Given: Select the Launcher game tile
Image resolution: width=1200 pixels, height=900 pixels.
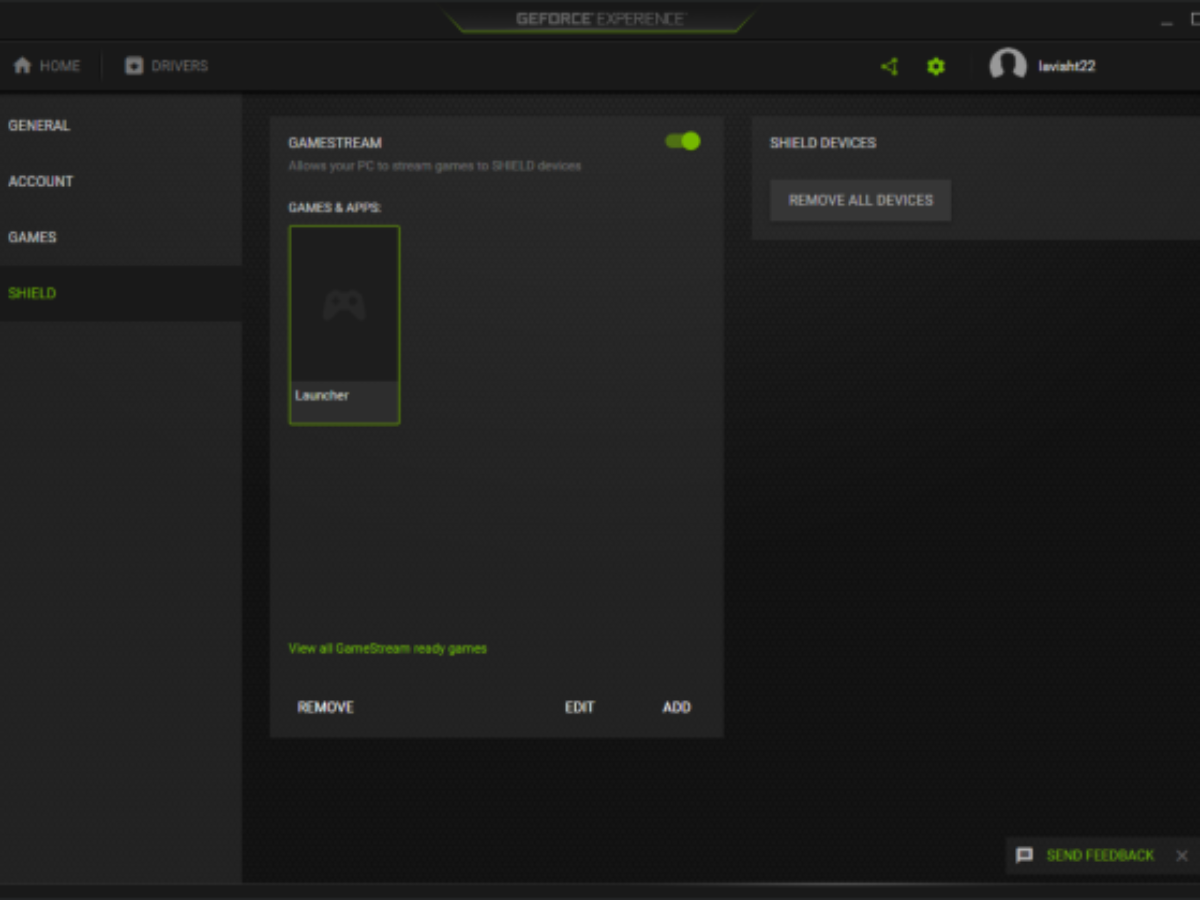Looking at the screenshot, I should (x=344, y=325).
